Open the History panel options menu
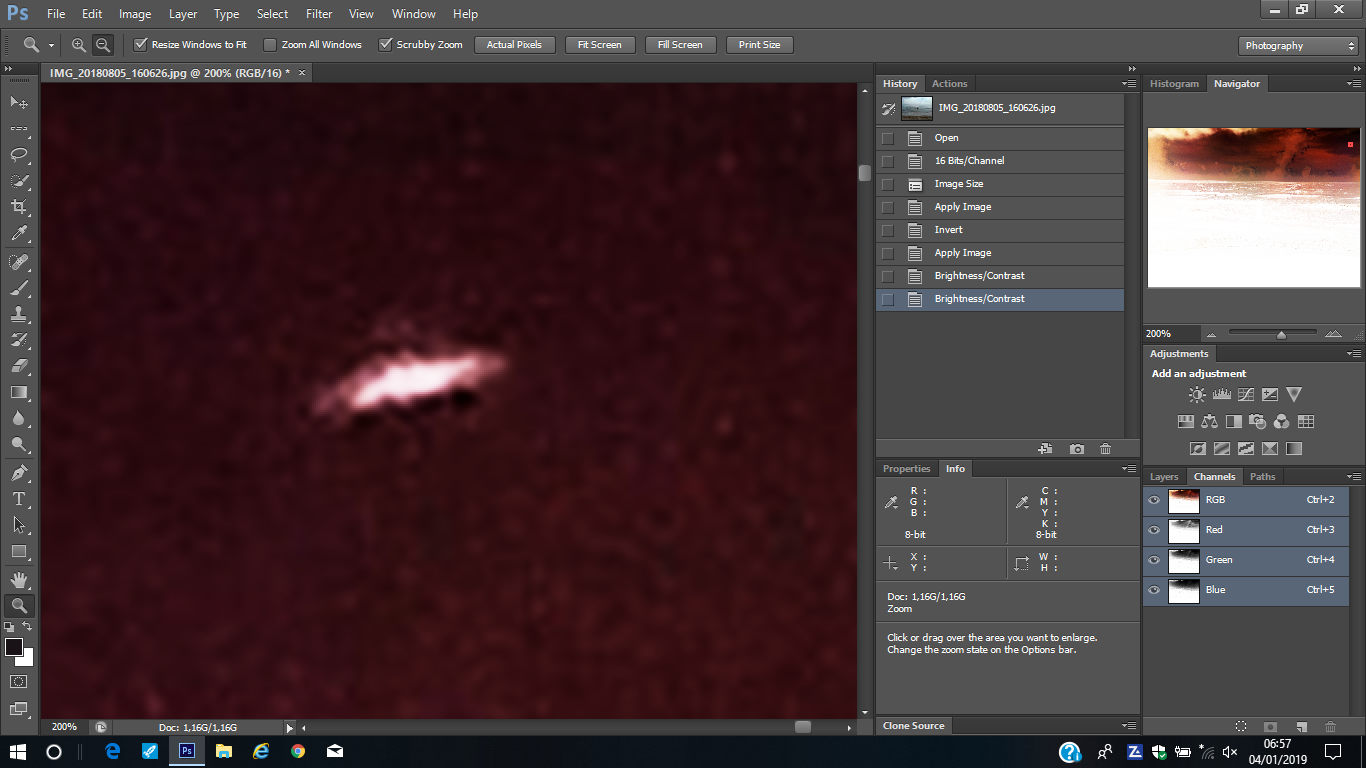1366x768 pixels. click(x=1129, y=84)
